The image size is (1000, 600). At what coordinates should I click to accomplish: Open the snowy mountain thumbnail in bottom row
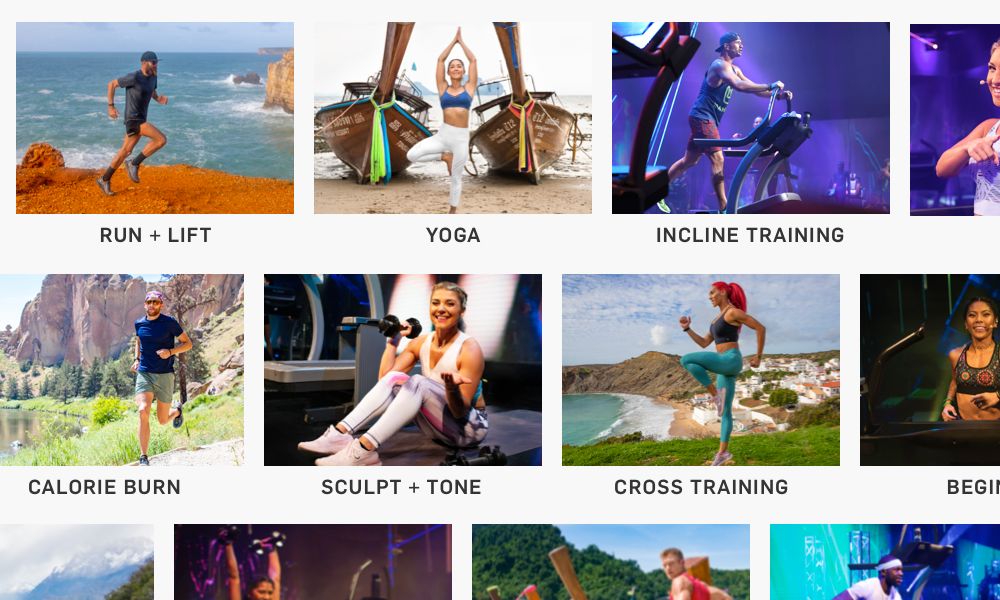coord(77,562)
